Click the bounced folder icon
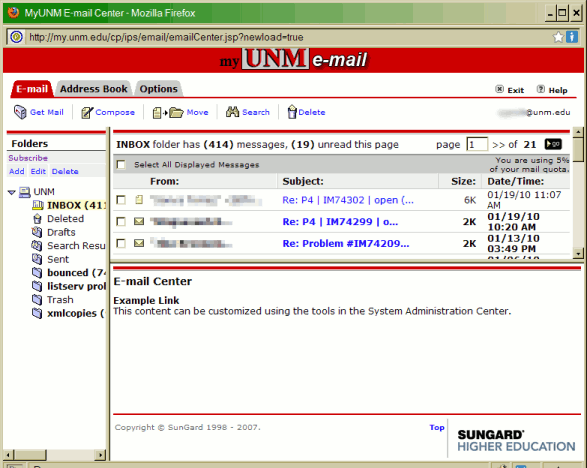Viewport: 587px width, 468px height. point(37,273)
